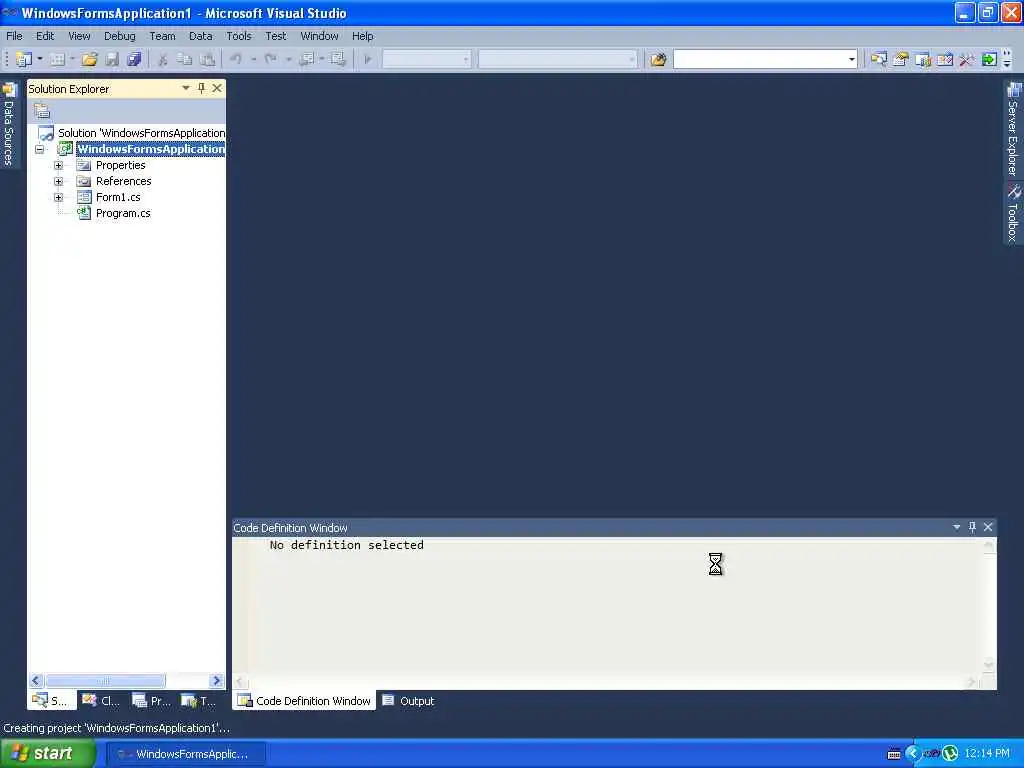Open the Solution Explorer window position dropdown
1024x768 pixels.
tap(185, 88)
